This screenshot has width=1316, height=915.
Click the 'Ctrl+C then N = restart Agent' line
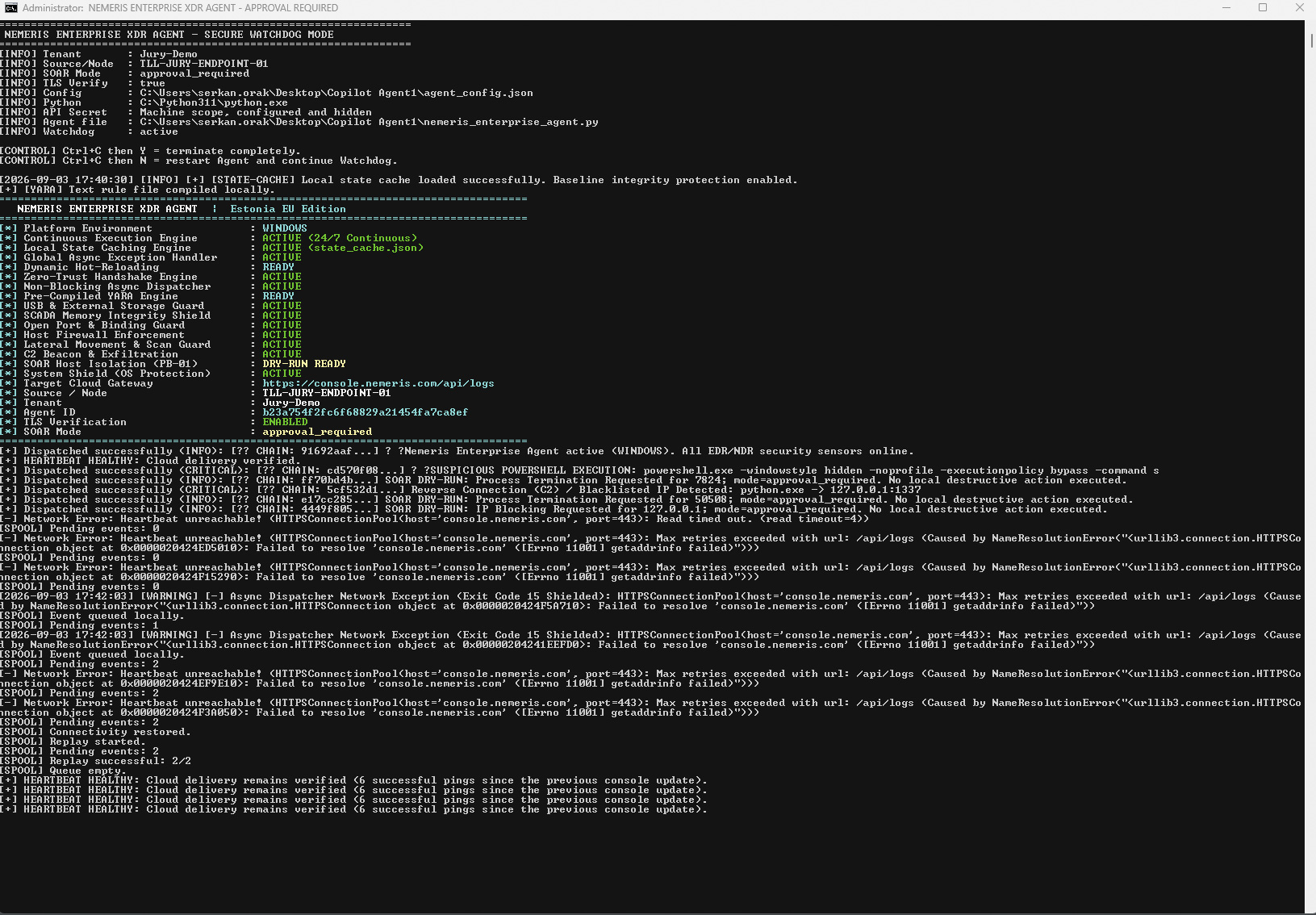pyautogui.click(x=198, y=161)
